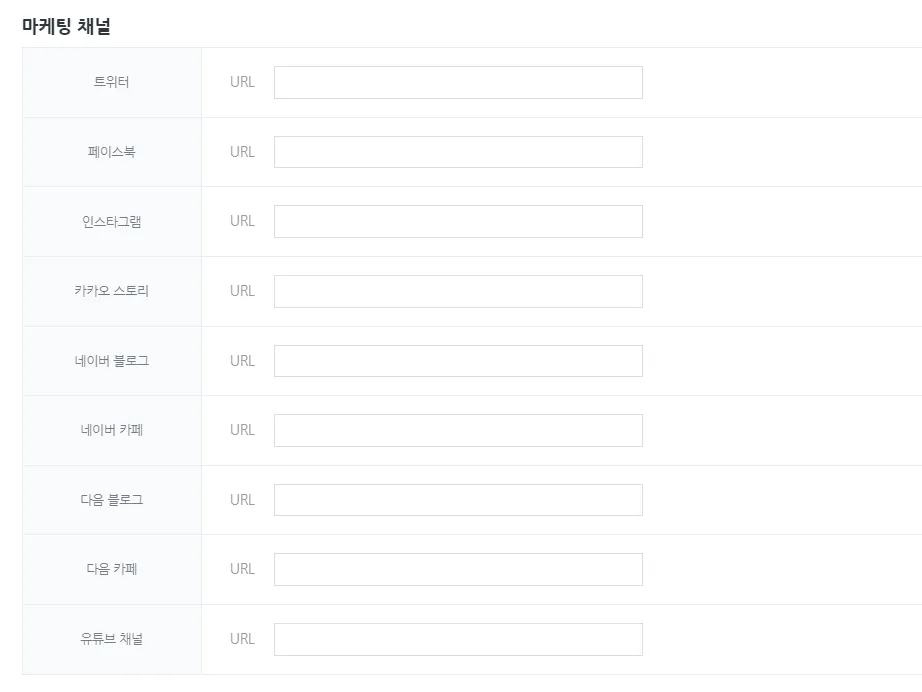Click the 네이버 카페 URL input field
This screenshot has height=692, width=922.
tap(458, 430)
